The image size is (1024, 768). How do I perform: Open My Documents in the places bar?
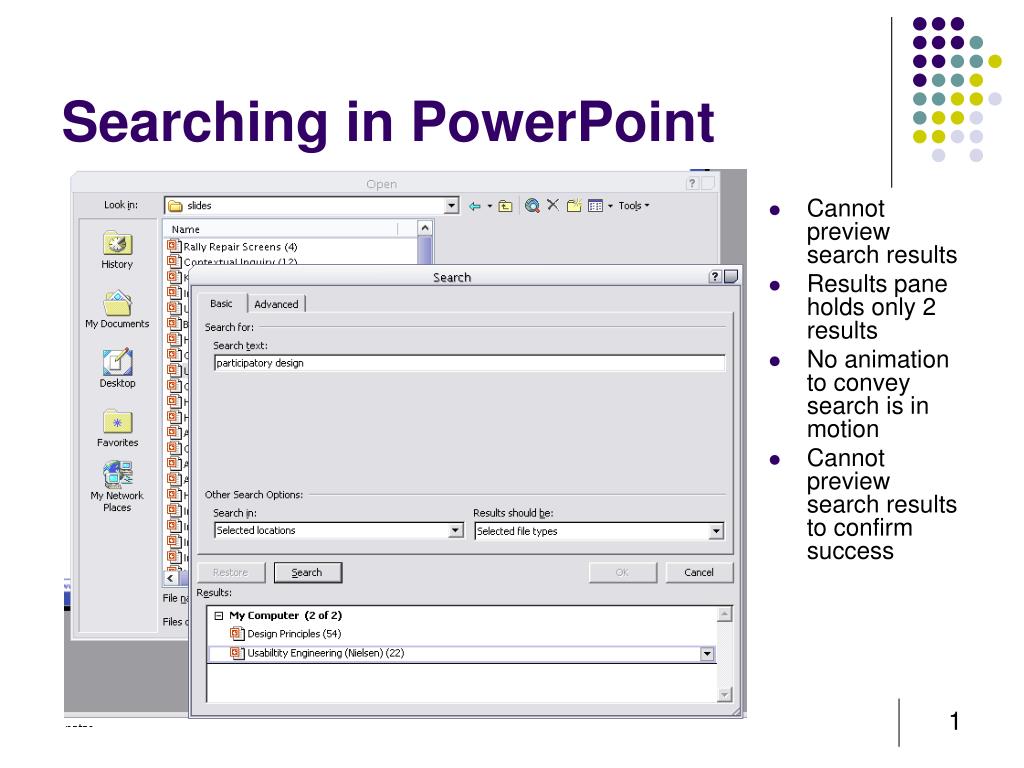[117, 310]
